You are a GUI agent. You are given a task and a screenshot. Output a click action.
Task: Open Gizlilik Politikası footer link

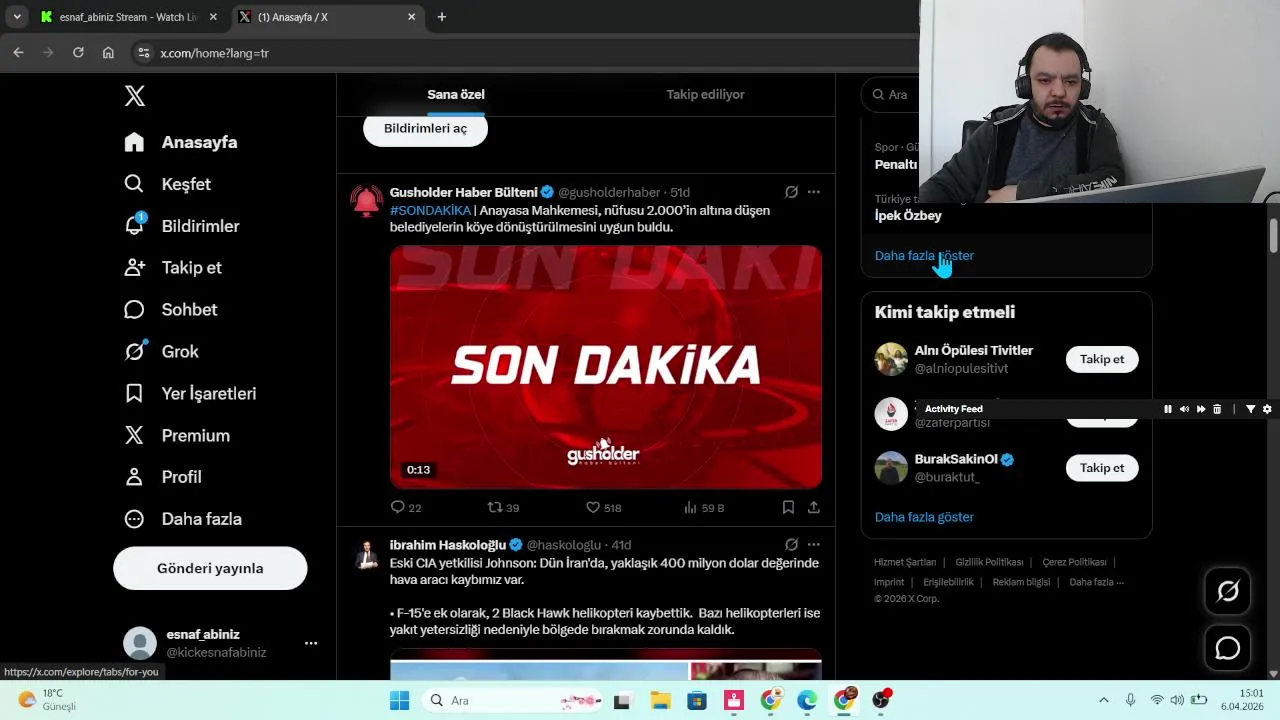coord(989,562)
